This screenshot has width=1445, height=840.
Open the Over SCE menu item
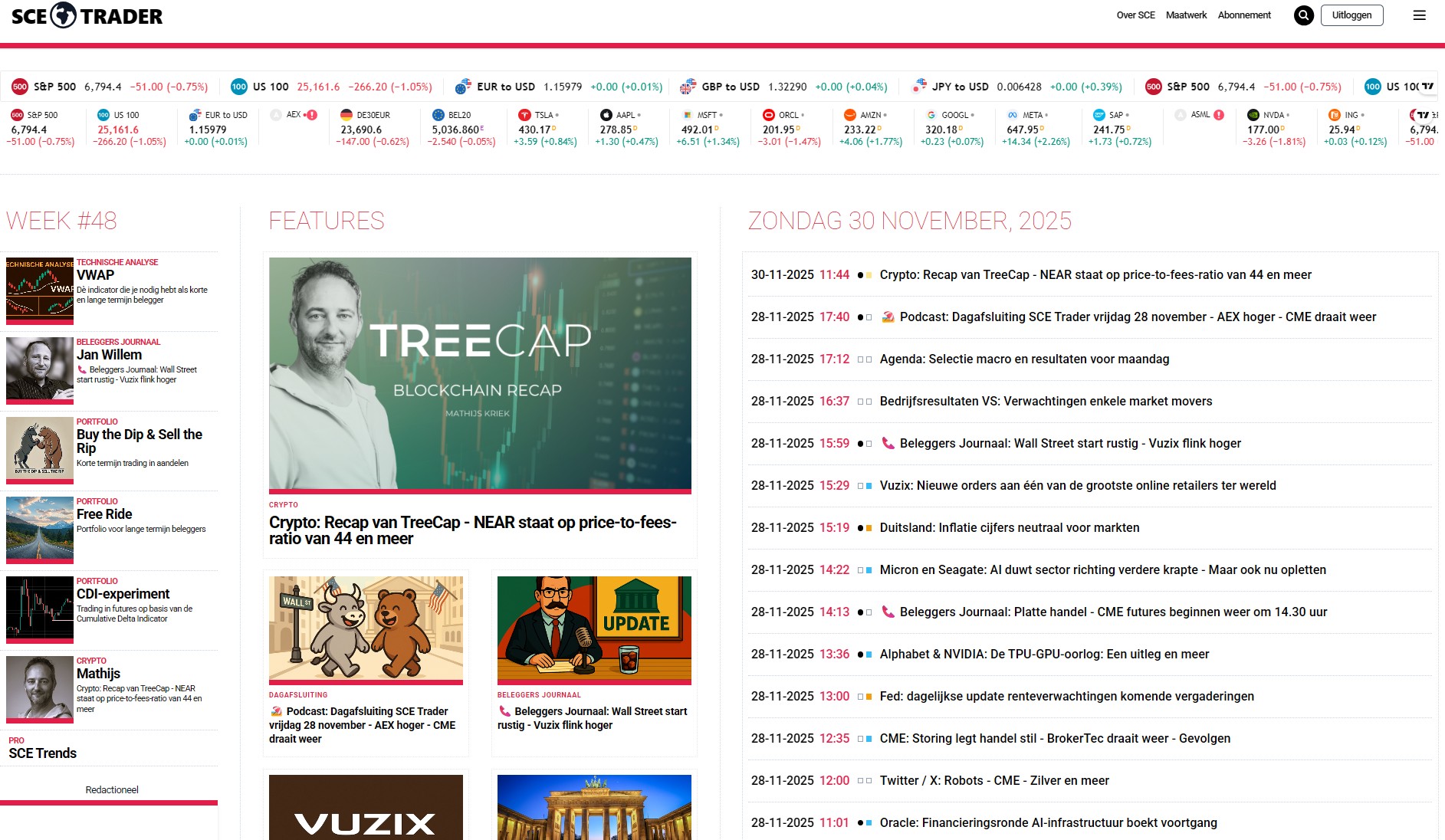(1135, 15)
